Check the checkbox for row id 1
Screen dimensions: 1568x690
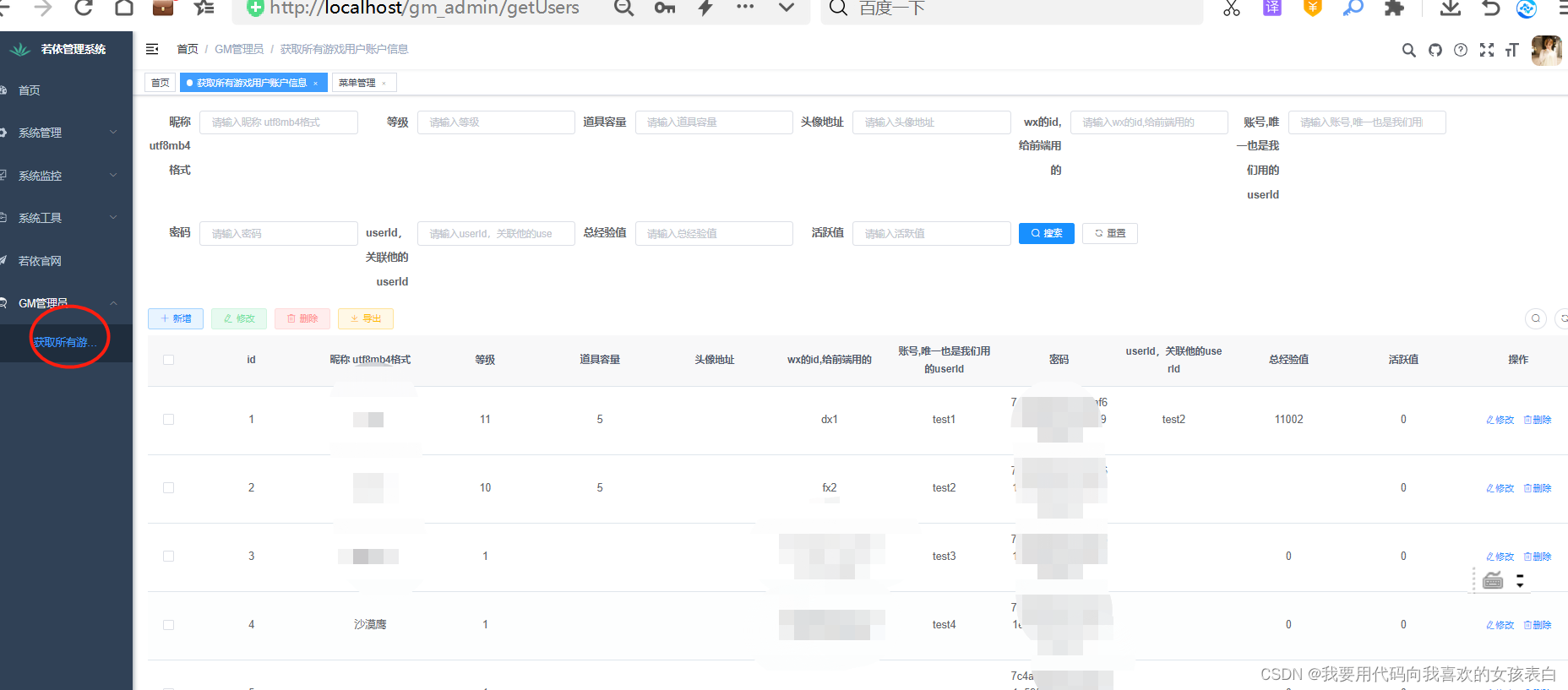[168, 420]
